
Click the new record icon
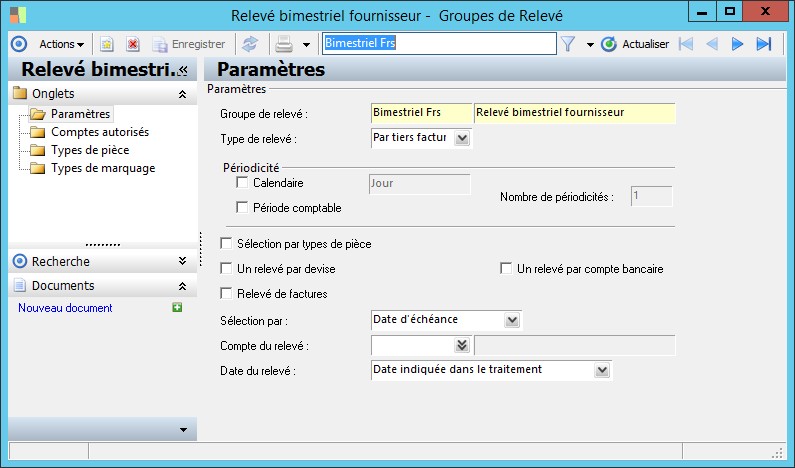coord(107,44)
